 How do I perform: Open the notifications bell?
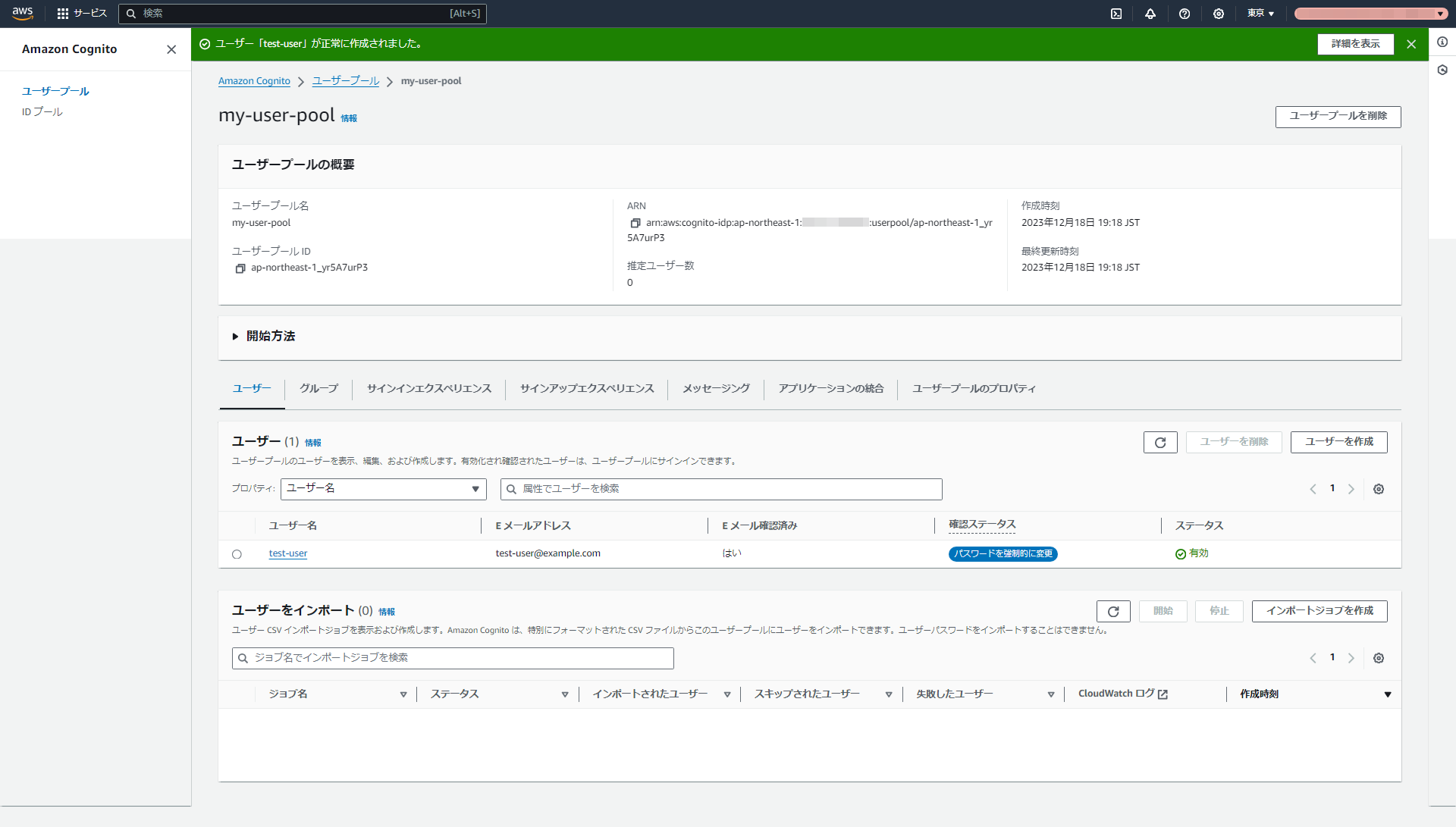point(1150,13)
